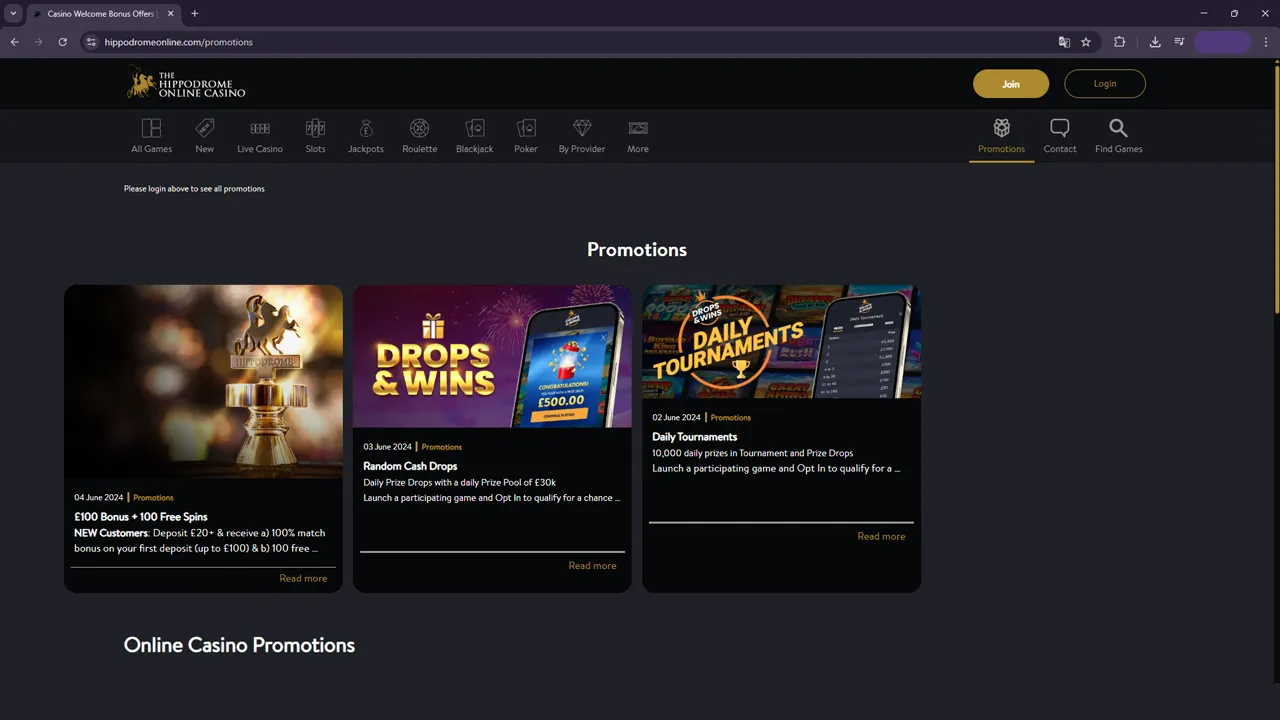Viewport: 1280px width, 720px height.
Task: Open the browser tab search dropdown
Action: pos(13,13)
